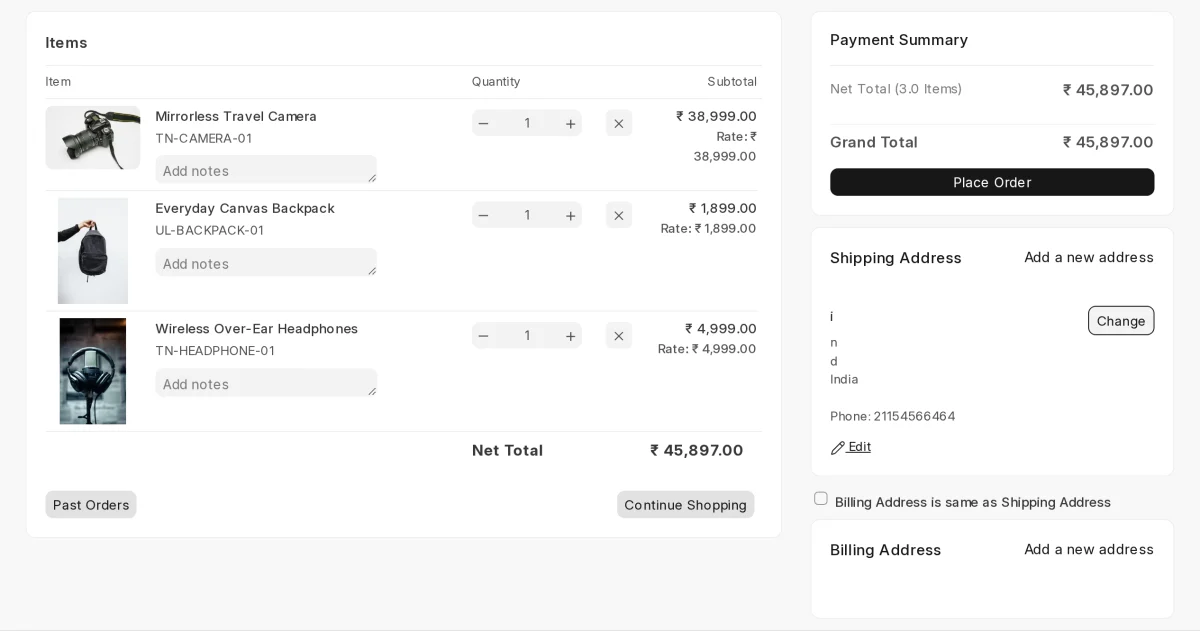Tick Billing Address same as Shipping checkbox

point(821,499)
